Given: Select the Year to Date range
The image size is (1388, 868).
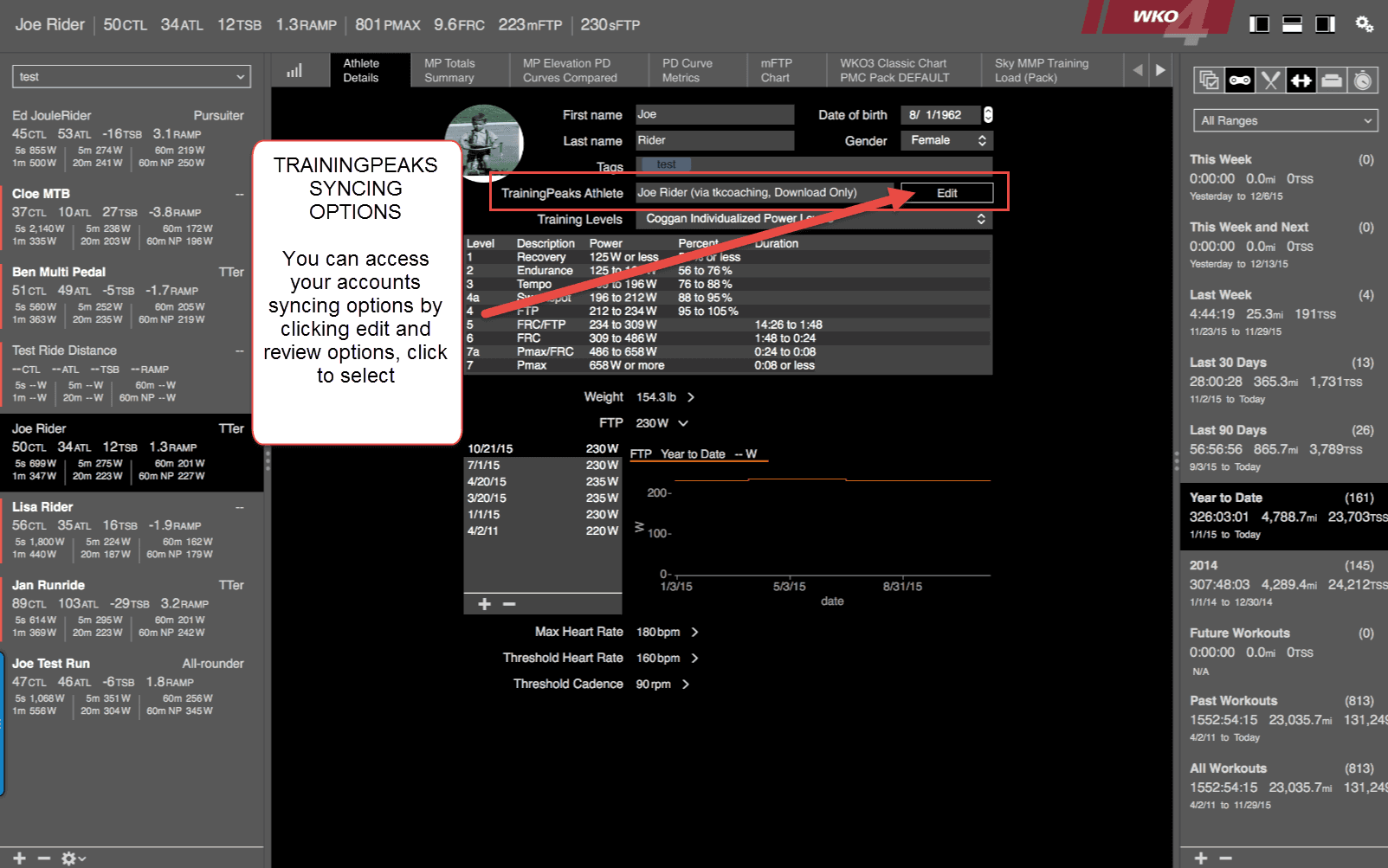Looking at the screenshot, I should 1282,516.
